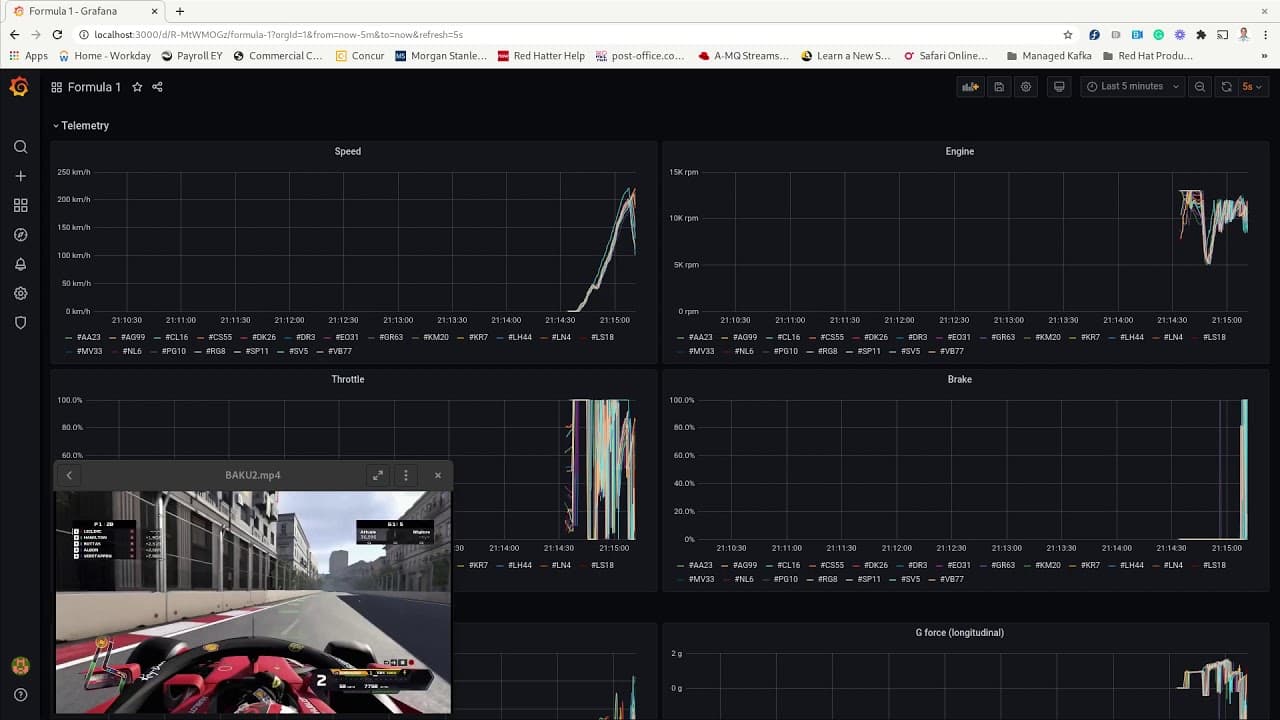Open the A-MQ Streams bookmark
This screenshot has width=1280, height=720.
[x=744, y=56]
